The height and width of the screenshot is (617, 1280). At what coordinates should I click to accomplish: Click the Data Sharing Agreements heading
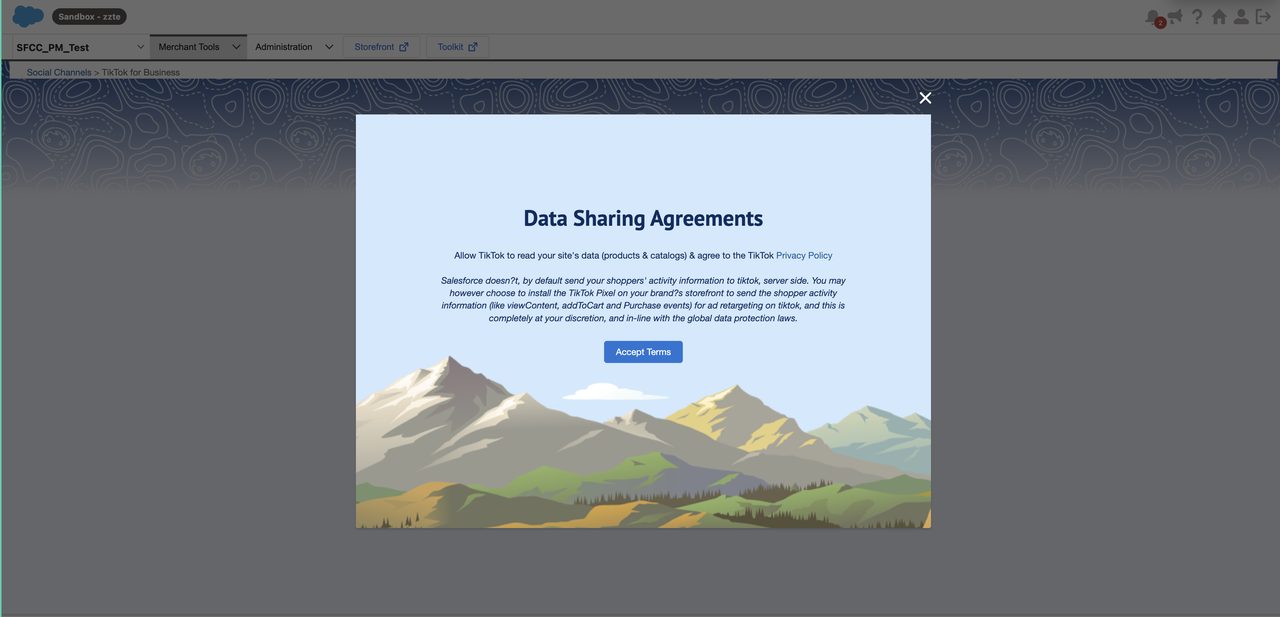643,219
